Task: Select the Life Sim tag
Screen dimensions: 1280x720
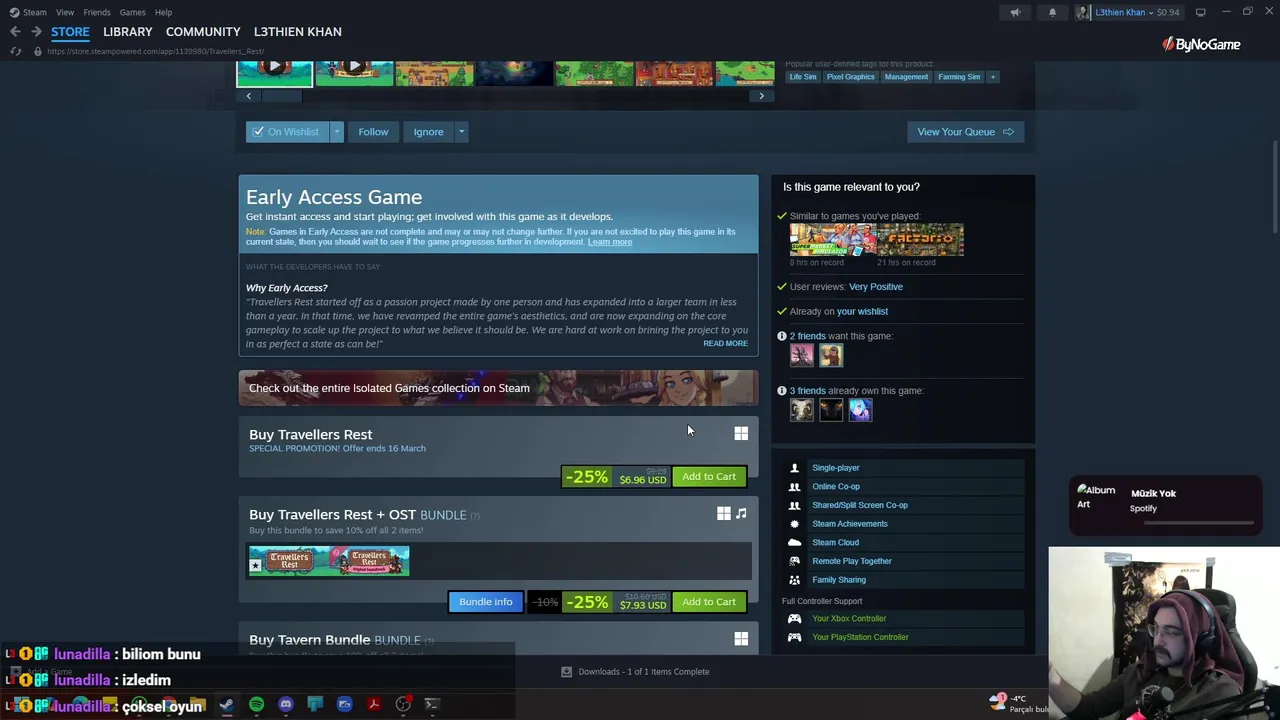Action: (x=803, y=77)
